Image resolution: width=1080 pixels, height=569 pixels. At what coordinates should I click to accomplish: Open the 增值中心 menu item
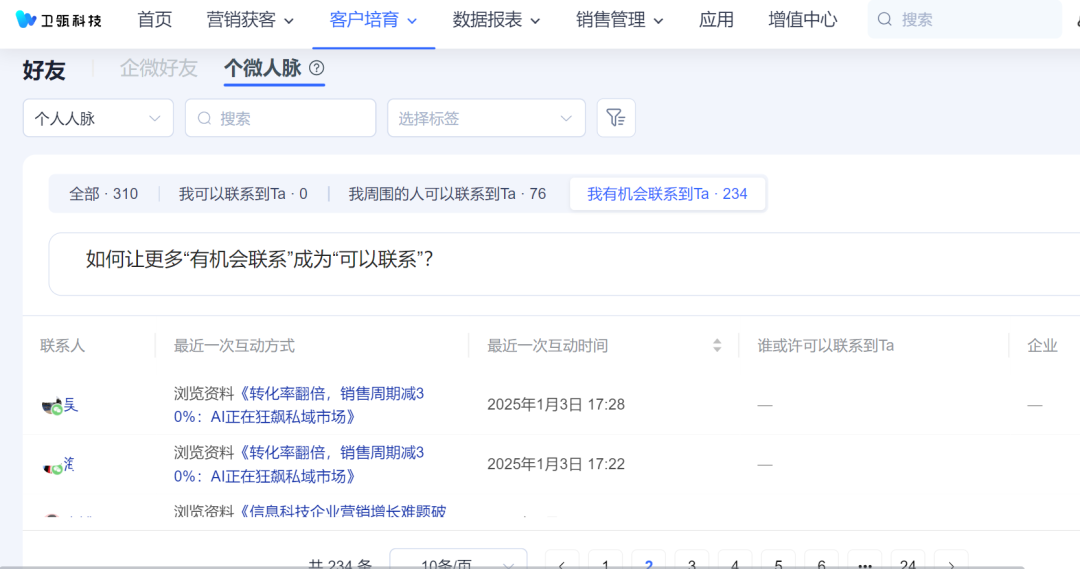[x=802, y=20]
